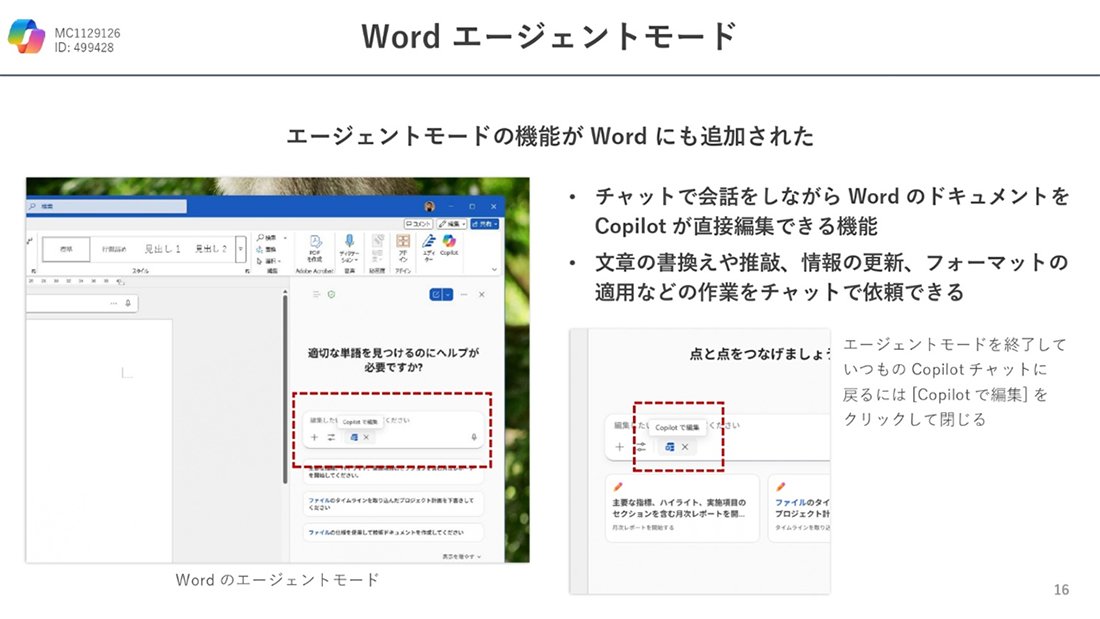Open the コメント button in Word
1100x619 pixels.
click(x=418, y=224)
